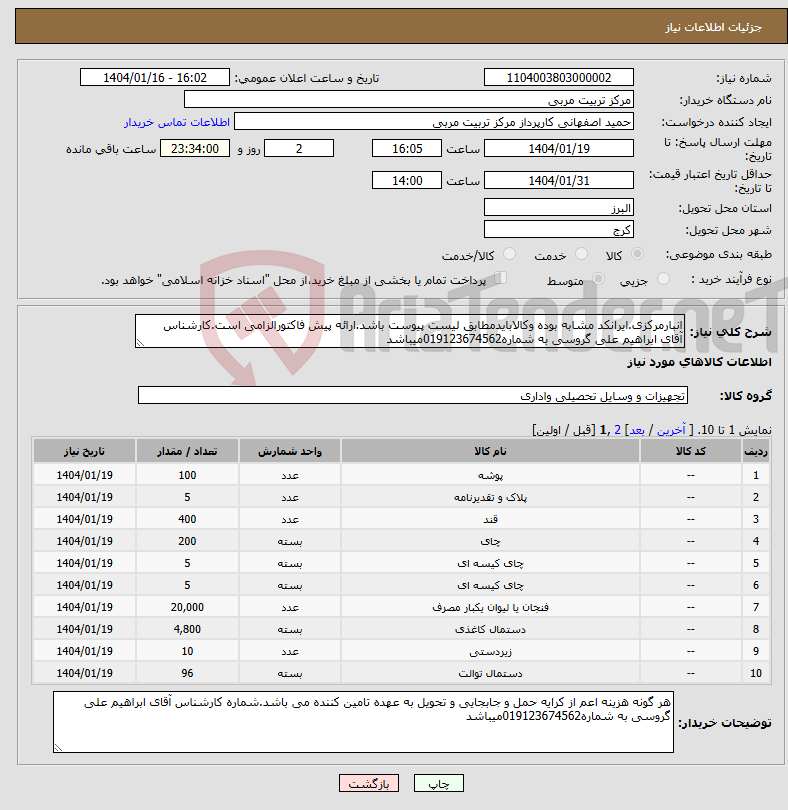
Task: Go to the بعد next page link
Action: tap(637, 430)
